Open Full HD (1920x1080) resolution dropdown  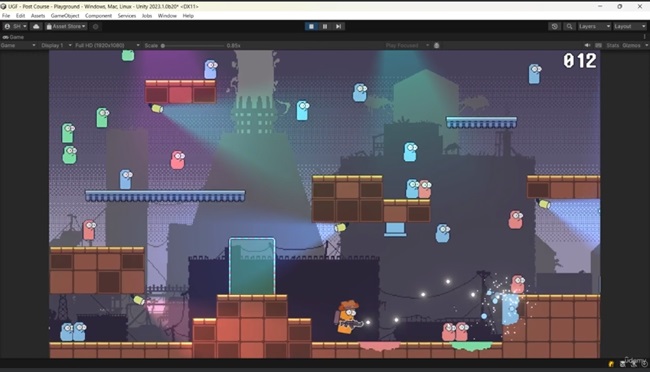click(107, 45)
